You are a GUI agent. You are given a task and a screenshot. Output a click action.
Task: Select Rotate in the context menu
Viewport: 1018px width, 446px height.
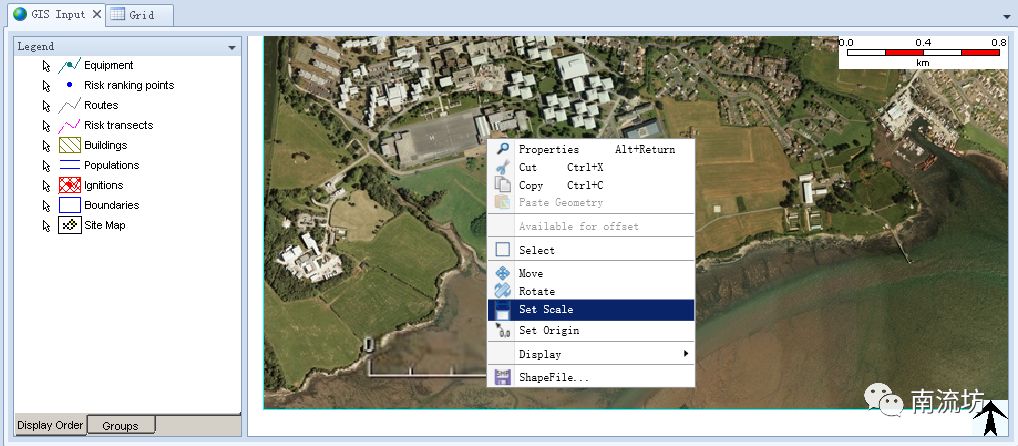(x=536, y=292)
